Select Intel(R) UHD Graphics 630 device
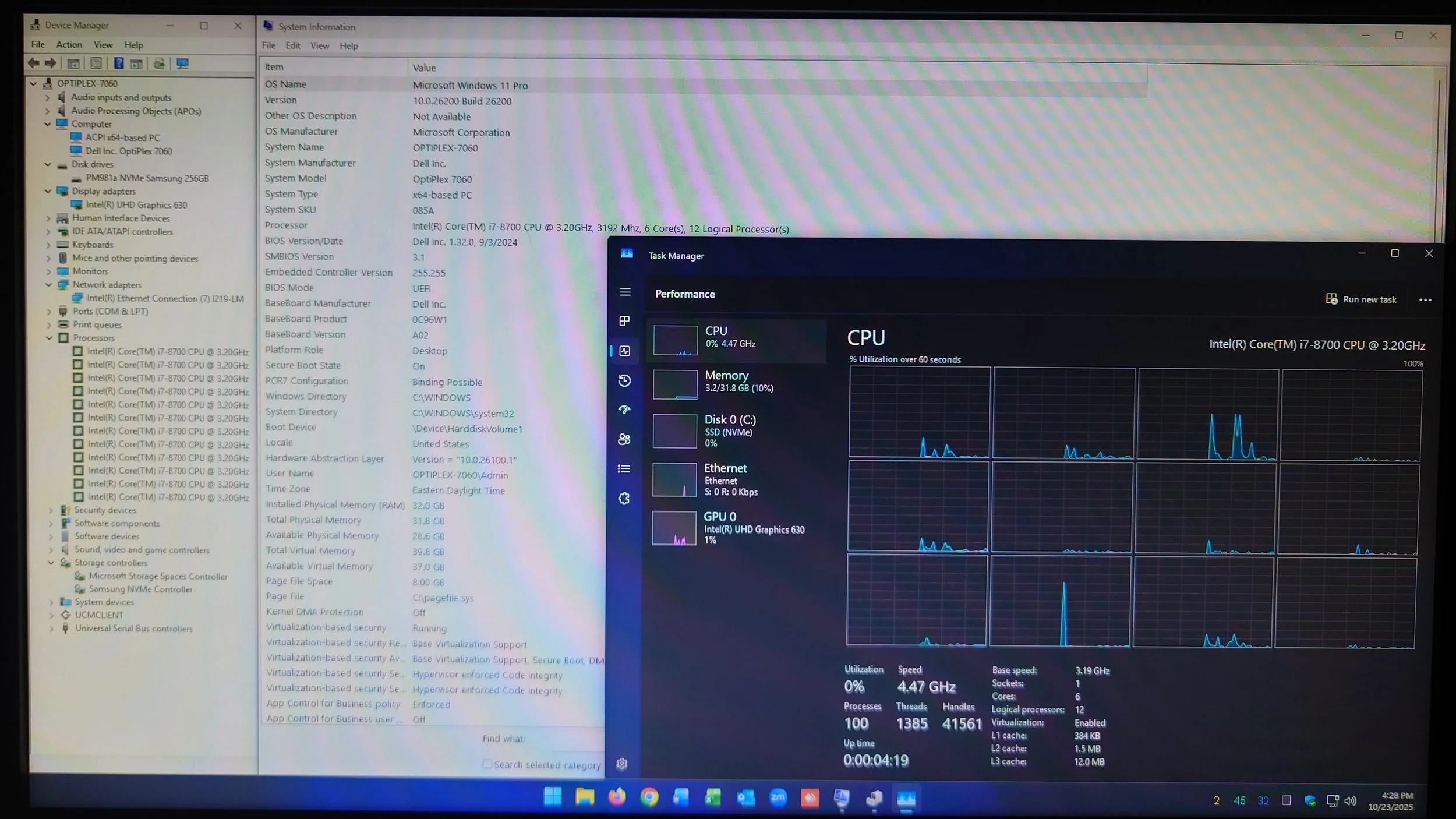This screenshot has width=1456, height=819. coord(136,205)
